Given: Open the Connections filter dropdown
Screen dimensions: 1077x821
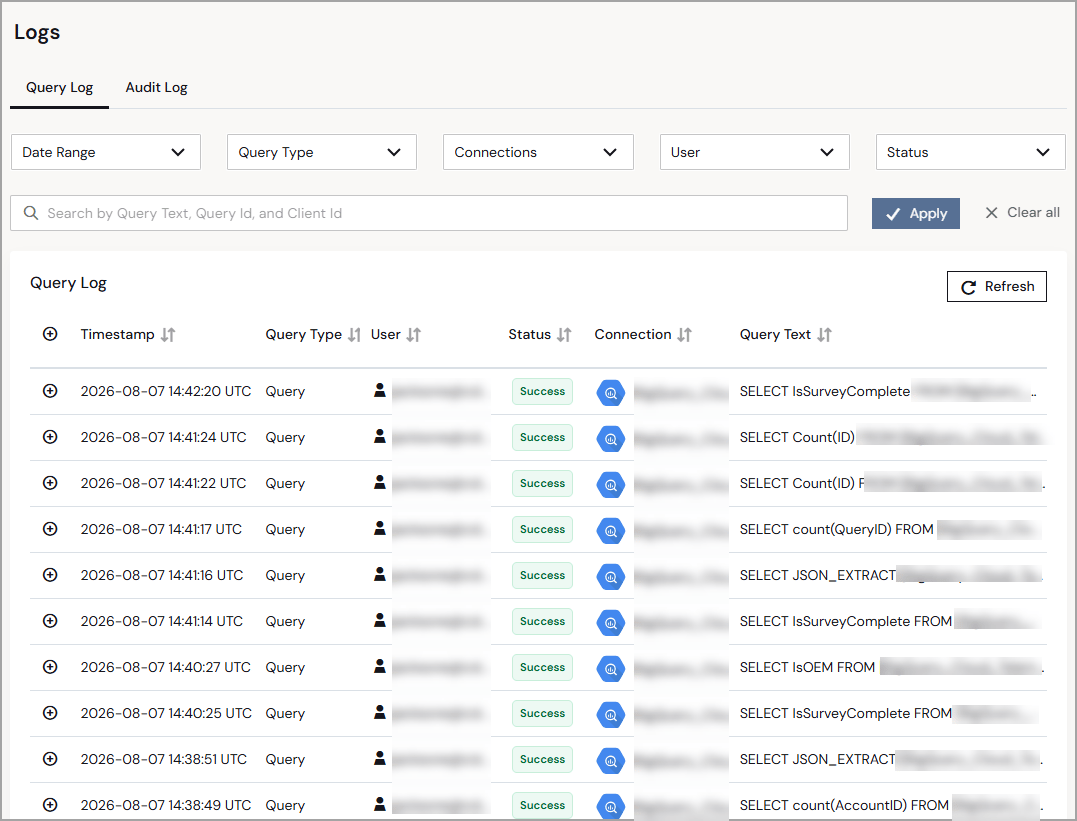Looking at the screenshot, I should 538,152.
